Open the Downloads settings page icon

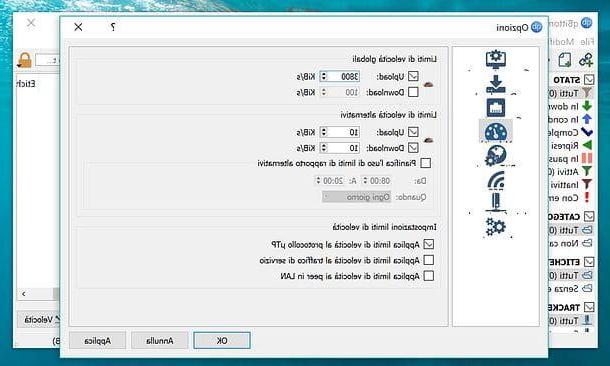tap(495, 84)
